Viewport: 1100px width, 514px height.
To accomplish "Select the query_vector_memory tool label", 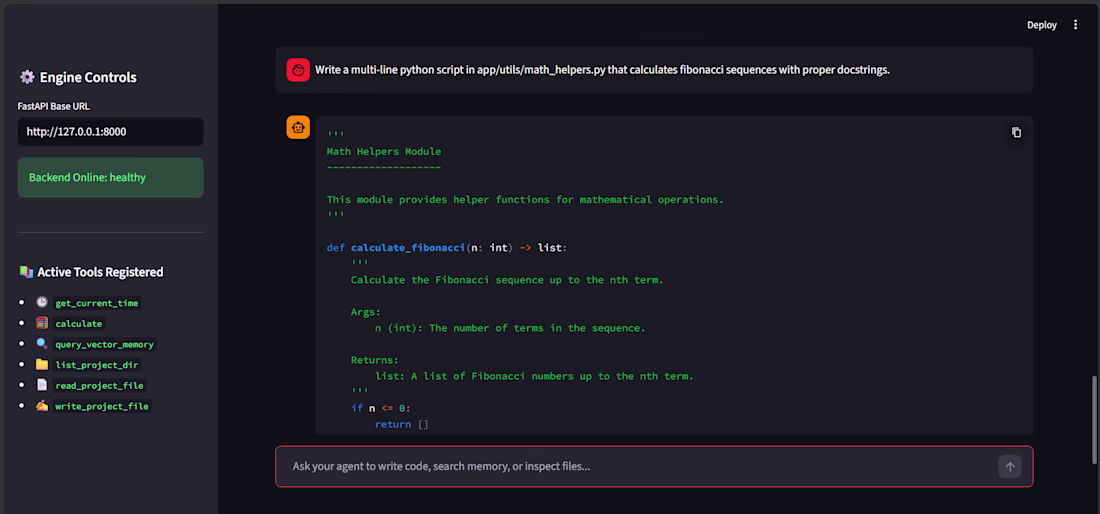I will (x=105, y=344).
